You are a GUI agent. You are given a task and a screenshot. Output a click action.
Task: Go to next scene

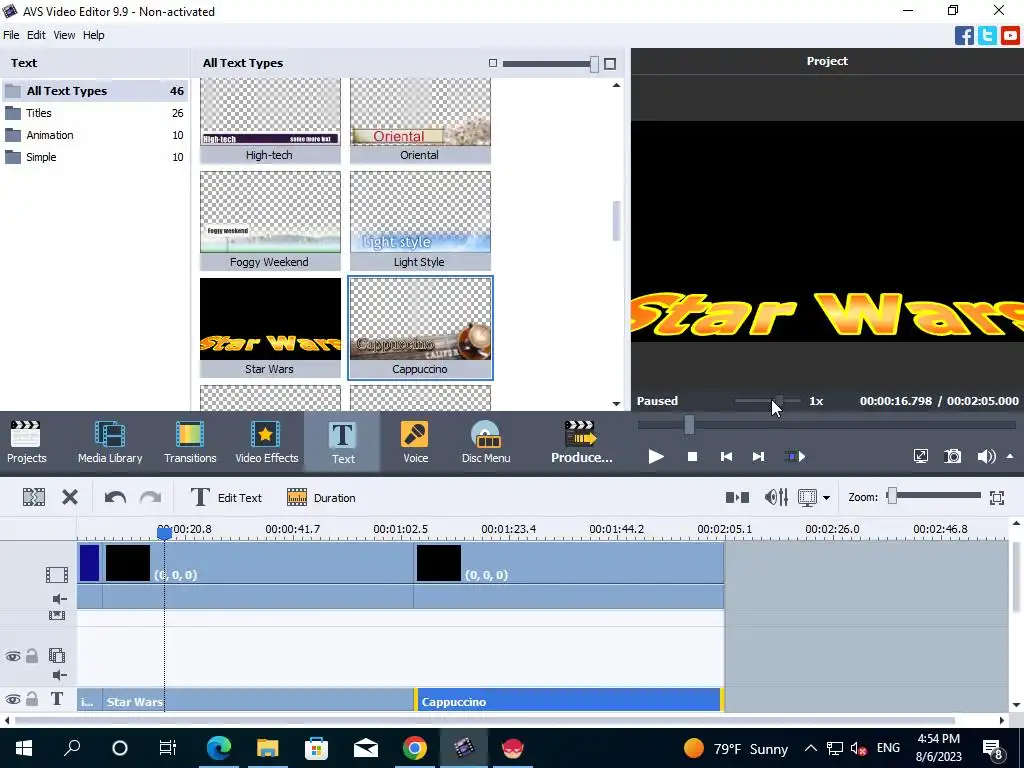pyautogui.click(x=794, y=456)
